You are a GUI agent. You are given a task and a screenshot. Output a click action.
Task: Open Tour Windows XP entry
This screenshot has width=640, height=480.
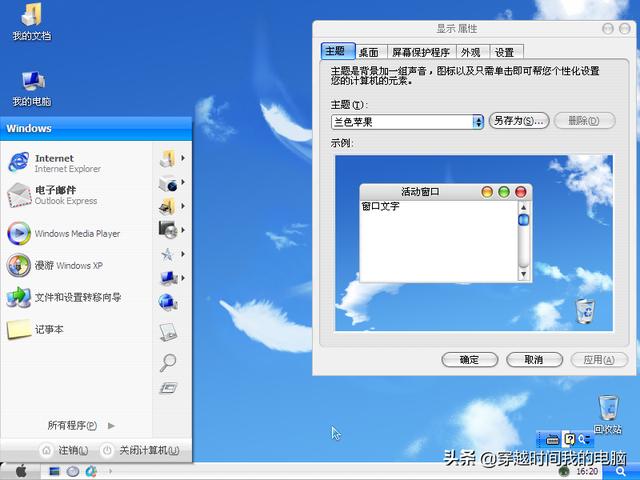(x=55, y=265)
